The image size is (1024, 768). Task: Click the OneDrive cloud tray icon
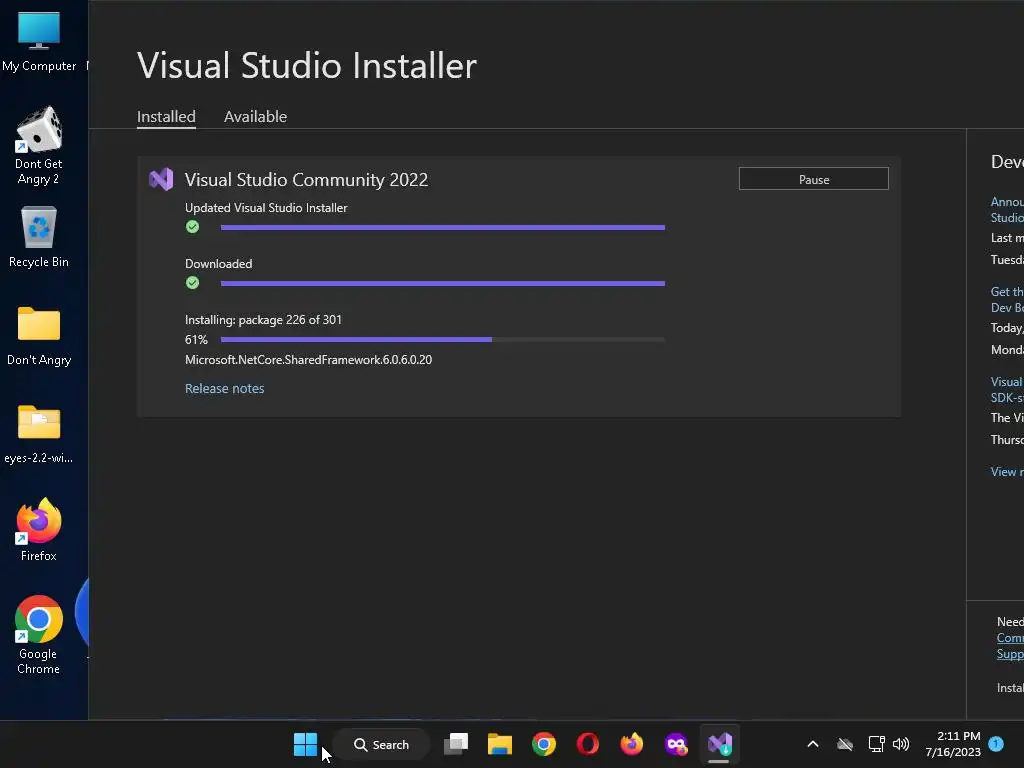[845, 744]
